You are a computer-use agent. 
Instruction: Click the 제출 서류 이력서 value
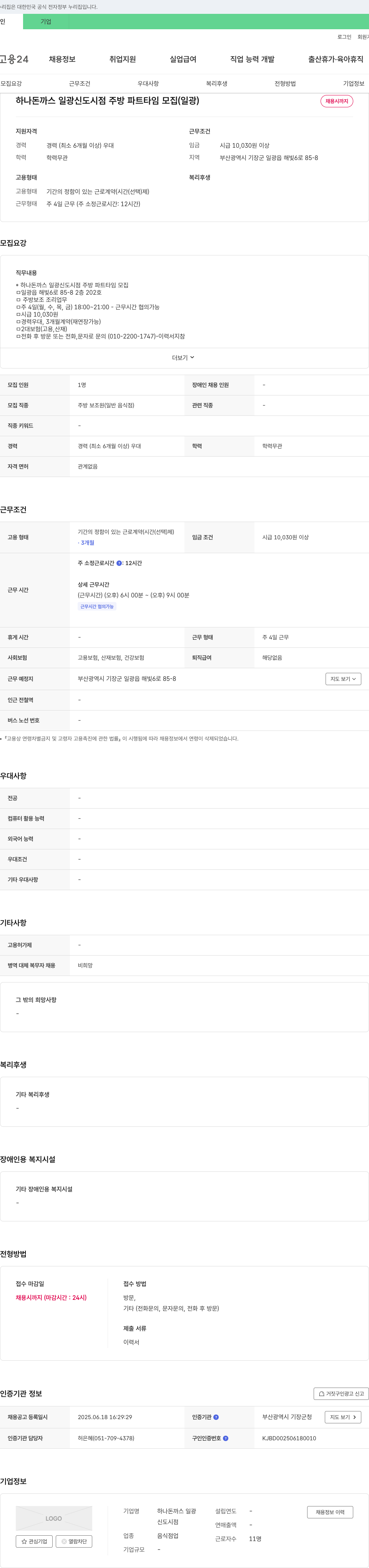tap(131, 1342)
